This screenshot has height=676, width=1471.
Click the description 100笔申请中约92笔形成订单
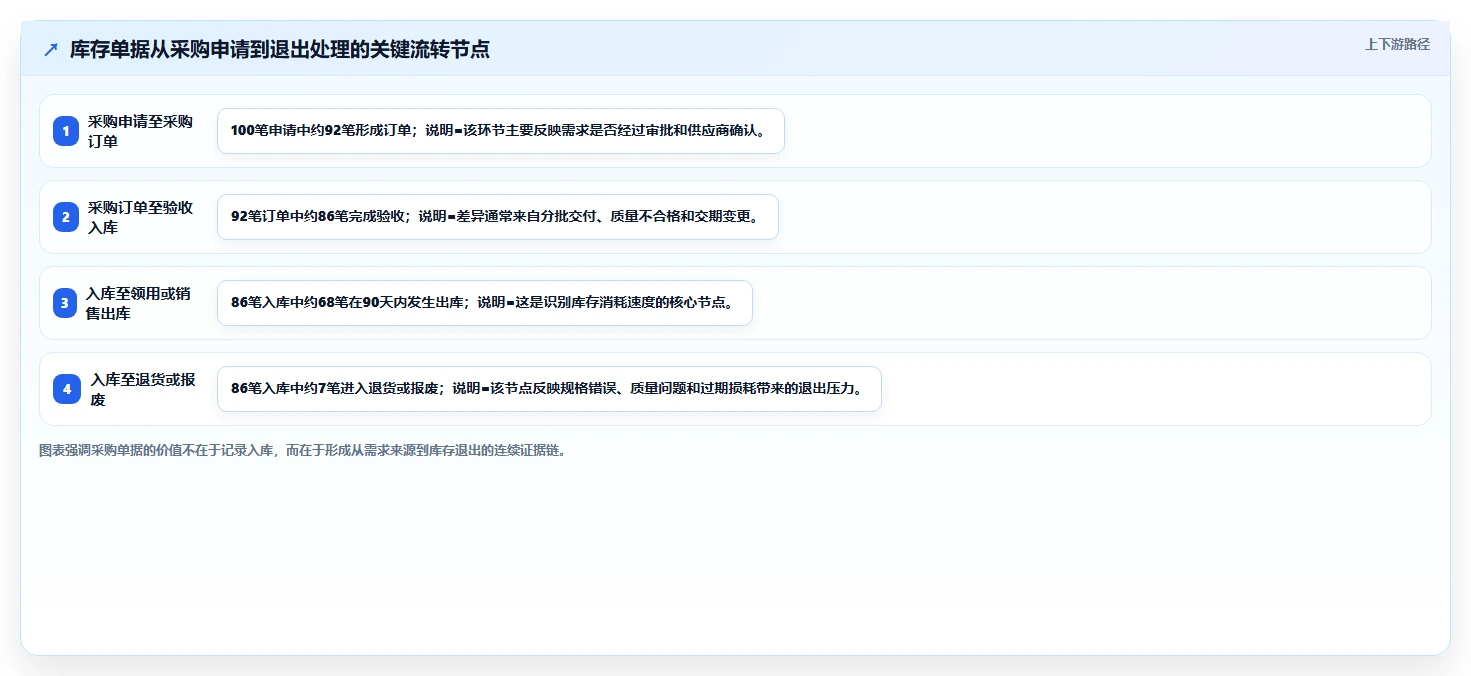click(501, 131)
